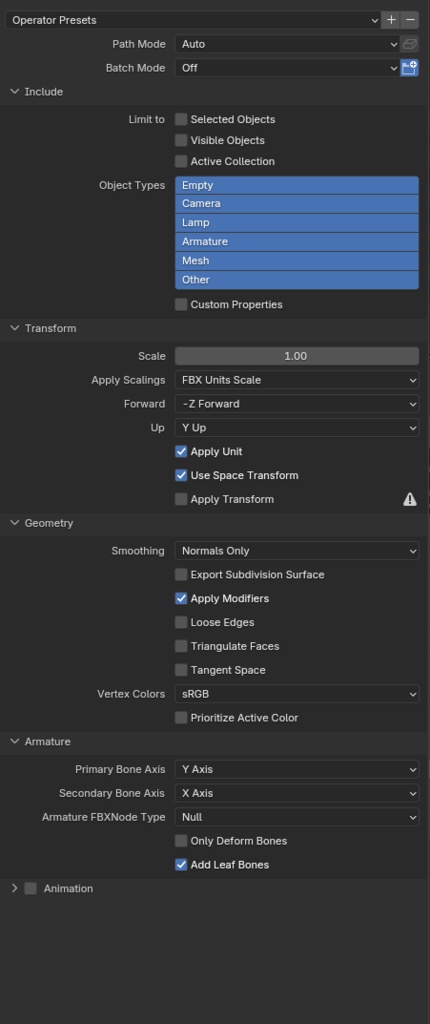Remove operator preset with minus icon
The height and width of the screenshot is (1024, 430).
[410, 20]
